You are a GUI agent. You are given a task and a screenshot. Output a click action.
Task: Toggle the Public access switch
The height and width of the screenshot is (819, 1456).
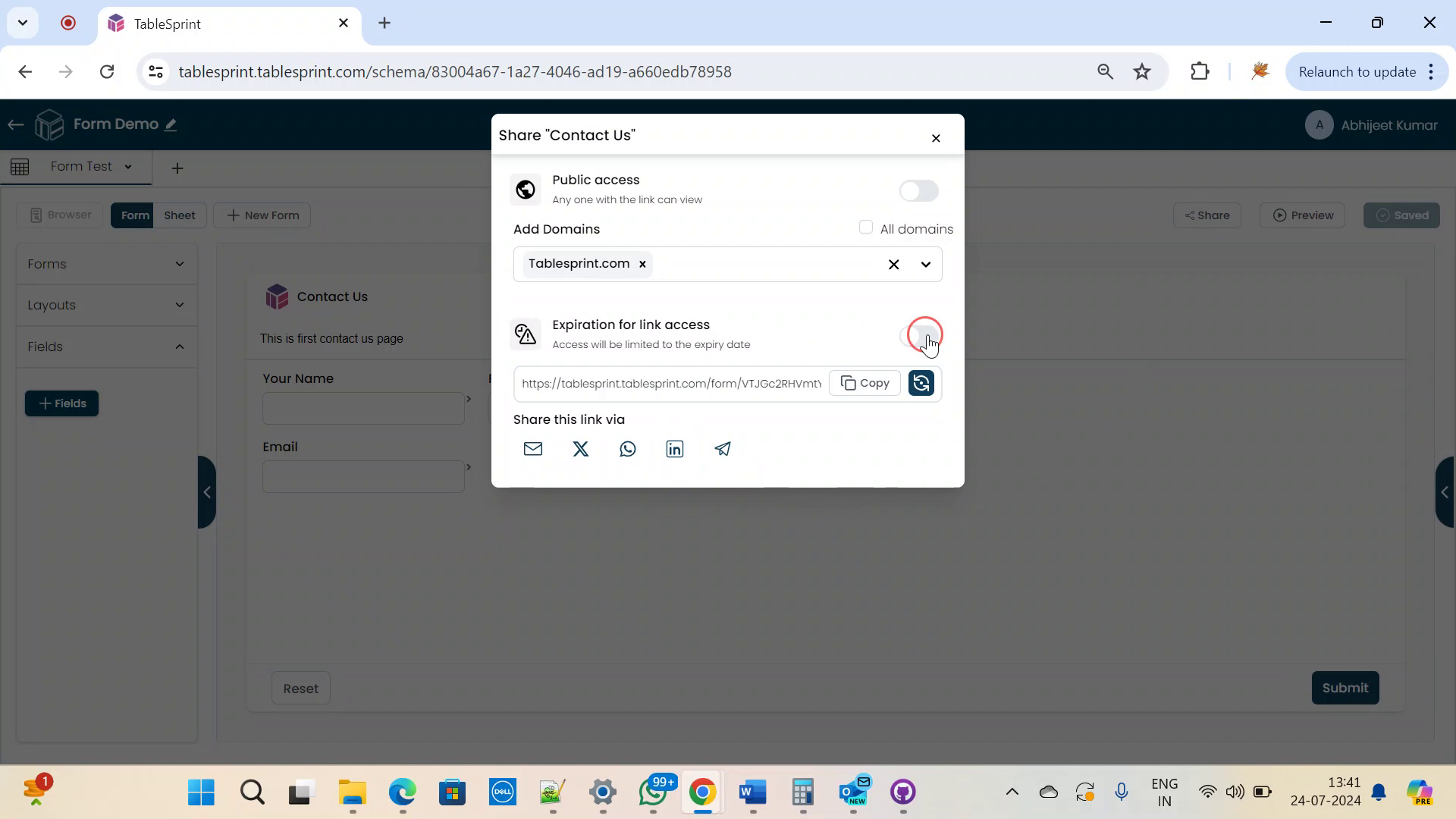pos(920,190)
